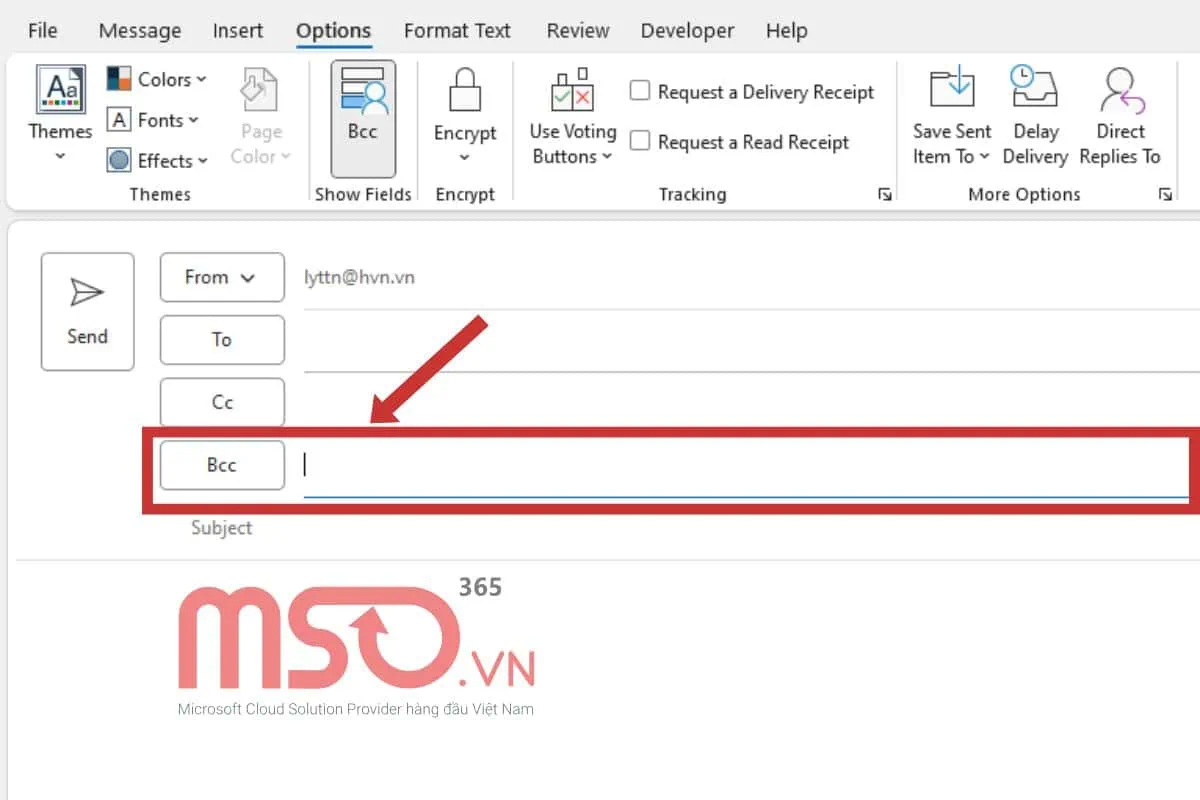Click Direct Replies To
The height and width of the screenshot is (800, 1200).
[1120, 115]
